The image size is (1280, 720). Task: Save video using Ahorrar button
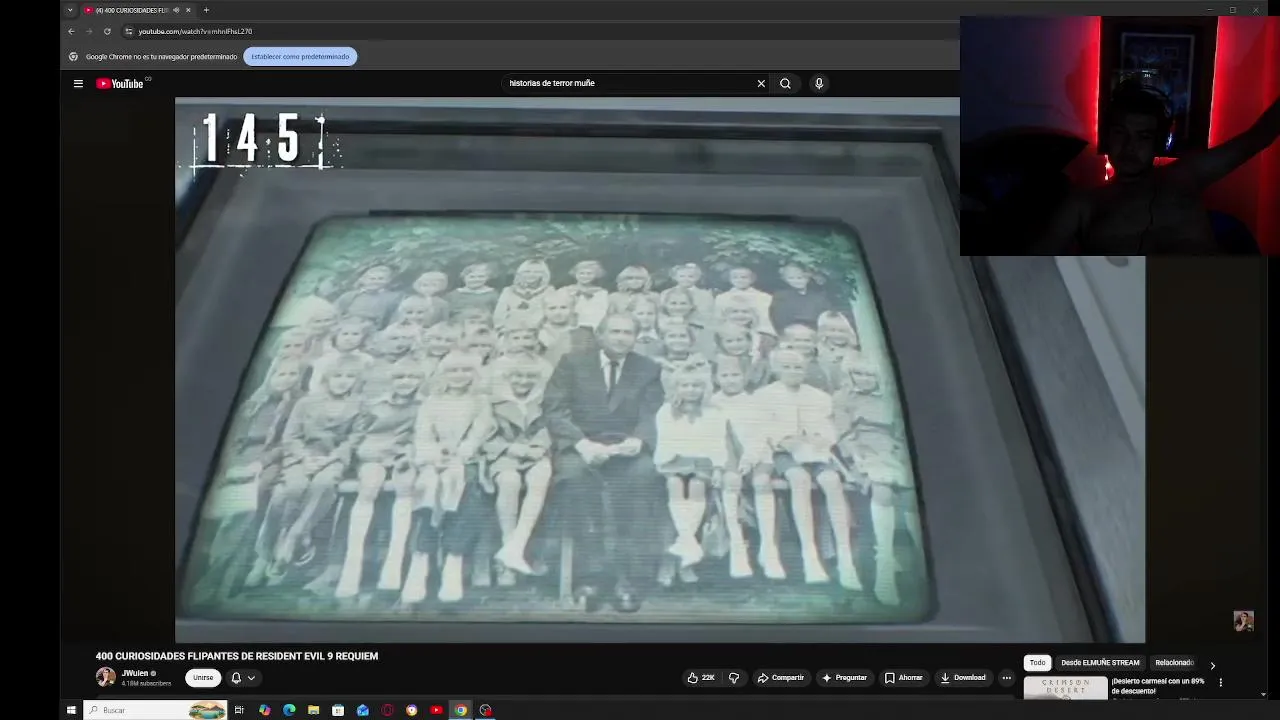(903, 678)
